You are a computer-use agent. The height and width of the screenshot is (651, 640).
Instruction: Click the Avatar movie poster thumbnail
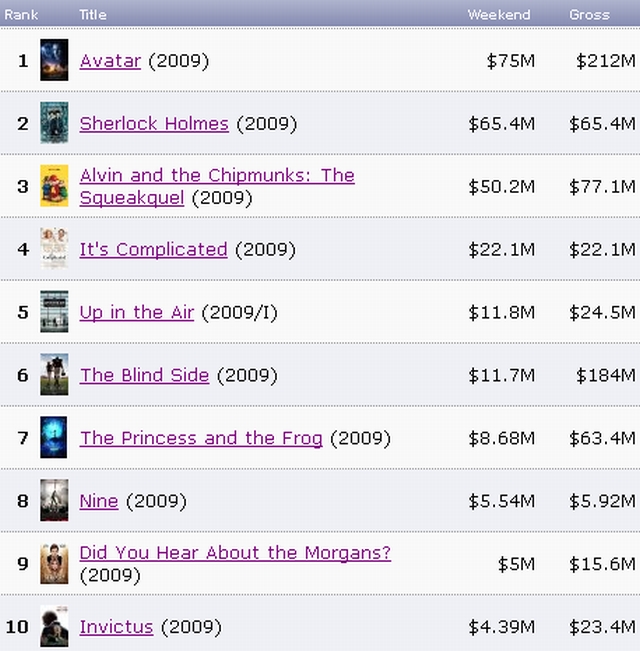pos(54,60)
